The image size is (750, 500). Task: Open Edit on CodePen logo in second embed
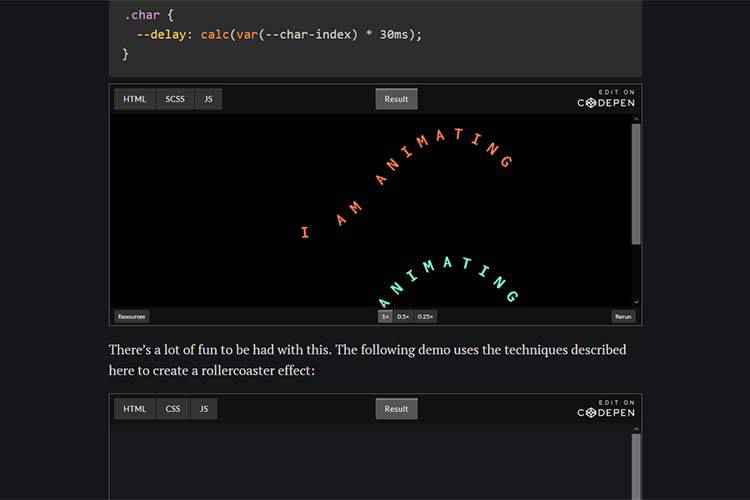coord(606,408)
